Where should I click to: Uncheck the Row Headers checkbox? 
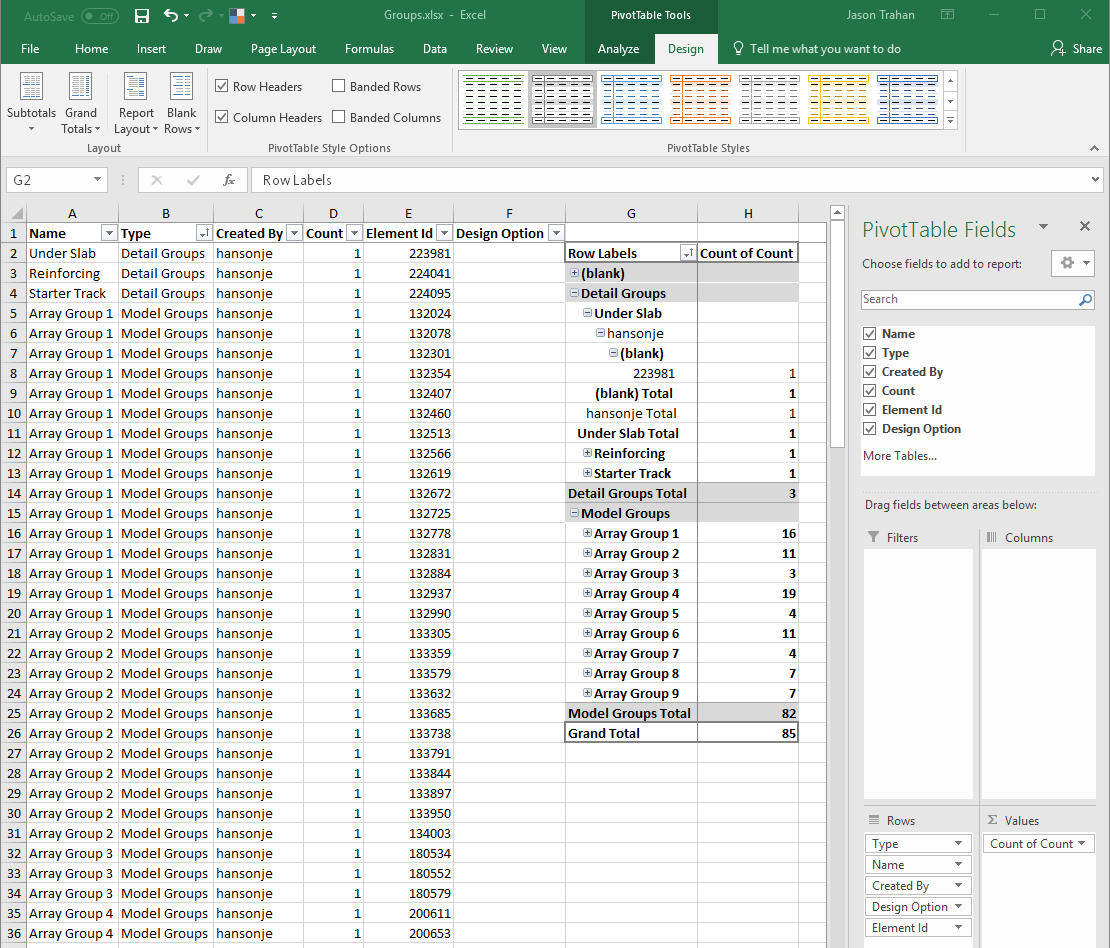pos(222,87)
